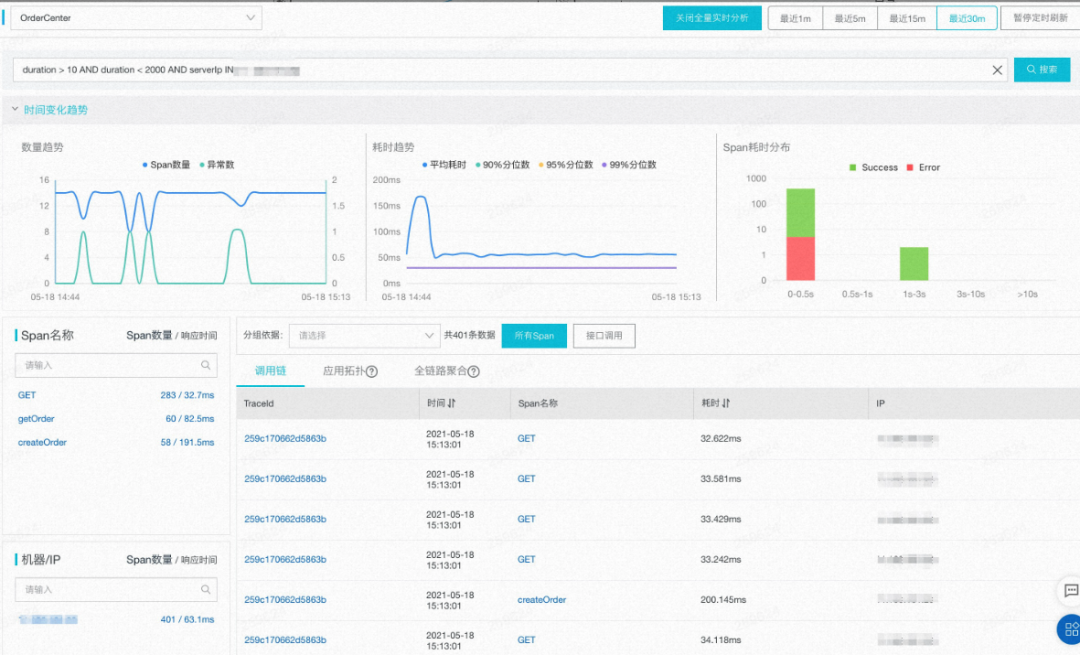Image resolution: width=1080 pixels, height=655 pixels.
Task: Click the search magnifier in Span名称 filter
Action: coord(205,365)
